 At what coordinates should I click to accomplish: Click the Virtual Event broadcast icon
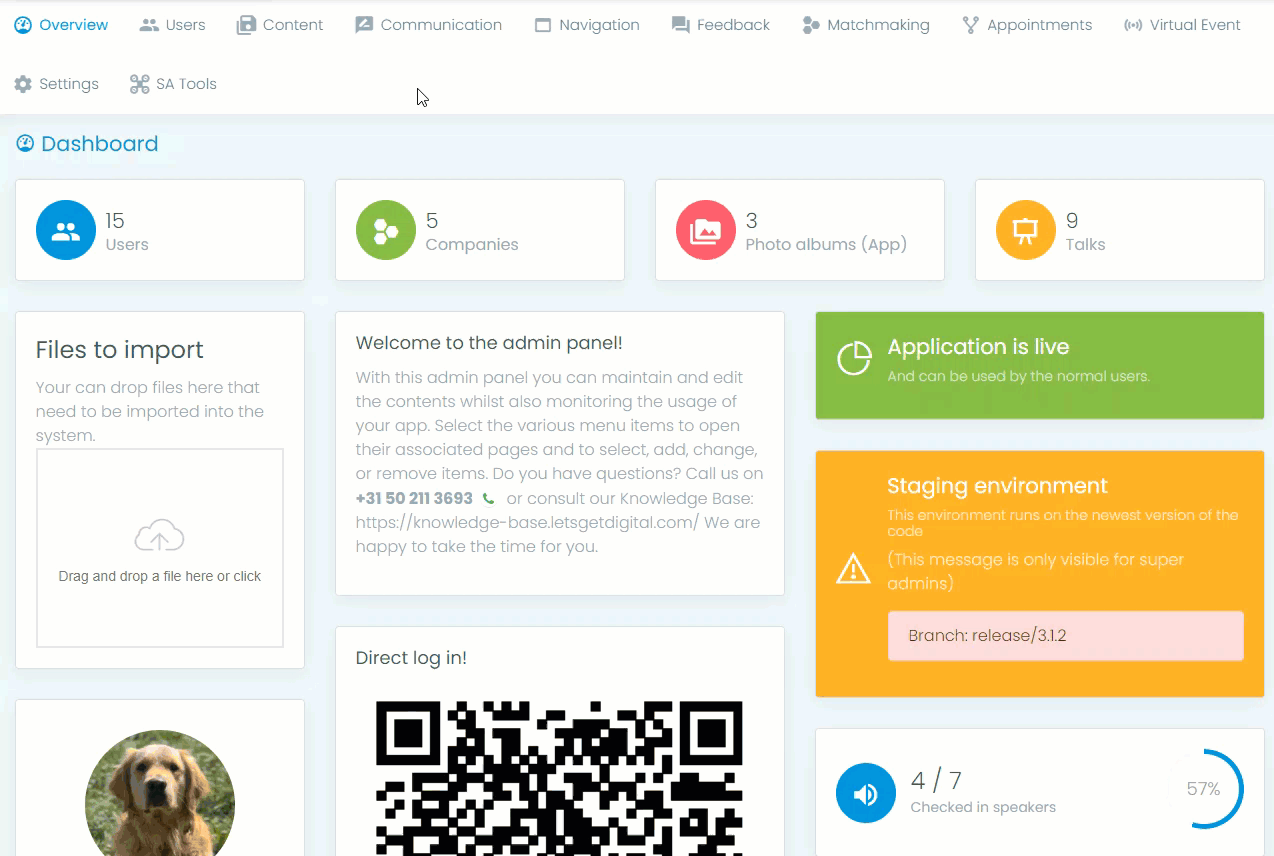1133,25
